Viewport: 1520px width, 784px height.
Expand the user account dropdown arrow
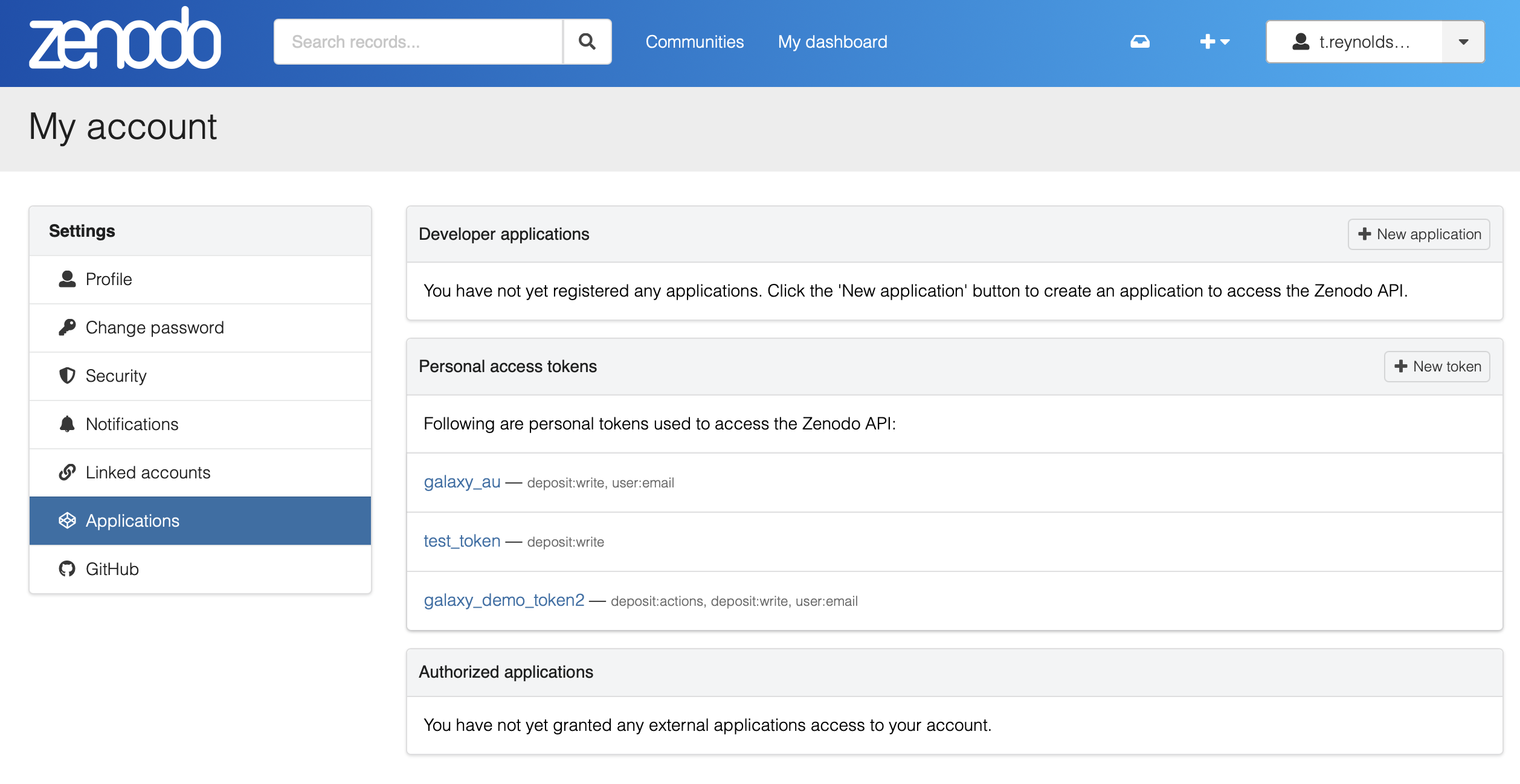(1463, 42)
